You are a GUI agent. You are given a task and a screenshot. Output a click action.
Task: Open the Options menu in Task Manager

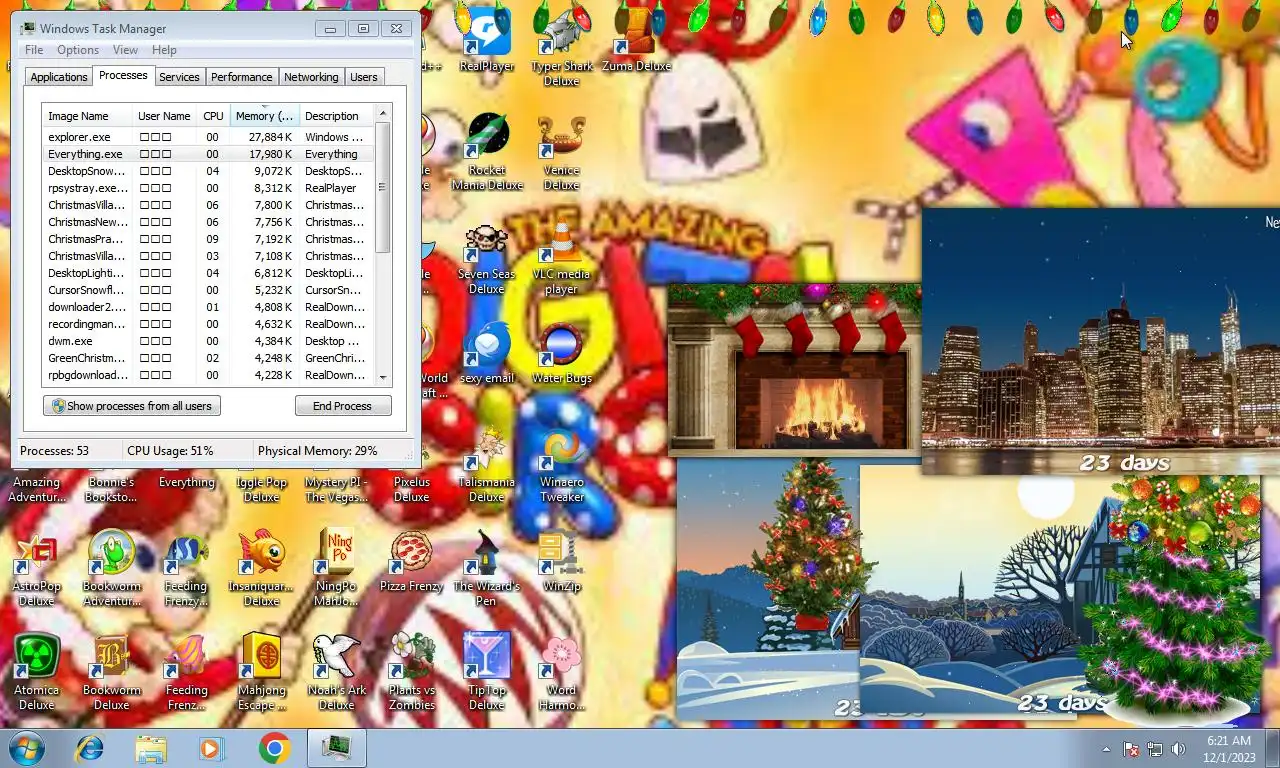tap(77, 50)
